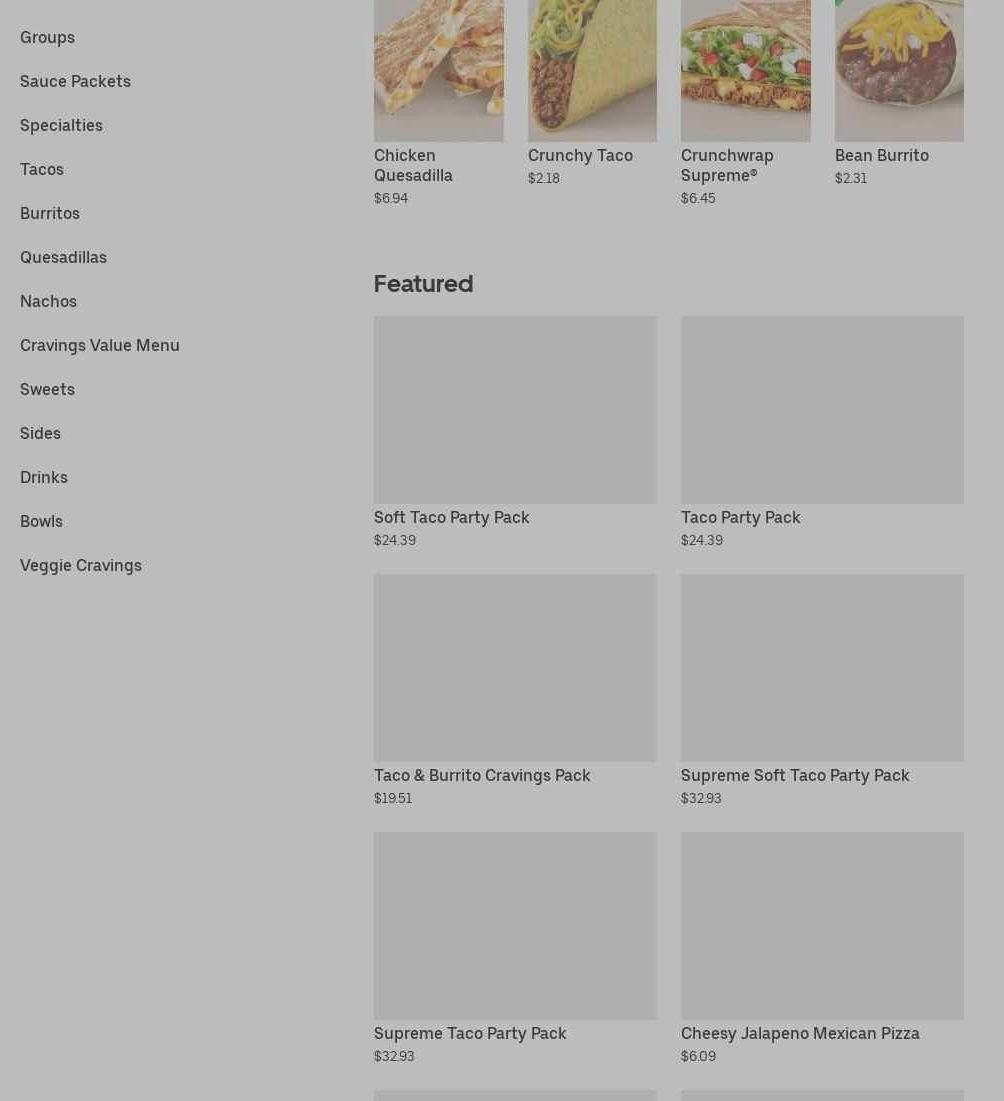Select the Crunchy Taco image
Image resolution: width=1004 pixels, height=1101 pixels.
click(593, 70)
